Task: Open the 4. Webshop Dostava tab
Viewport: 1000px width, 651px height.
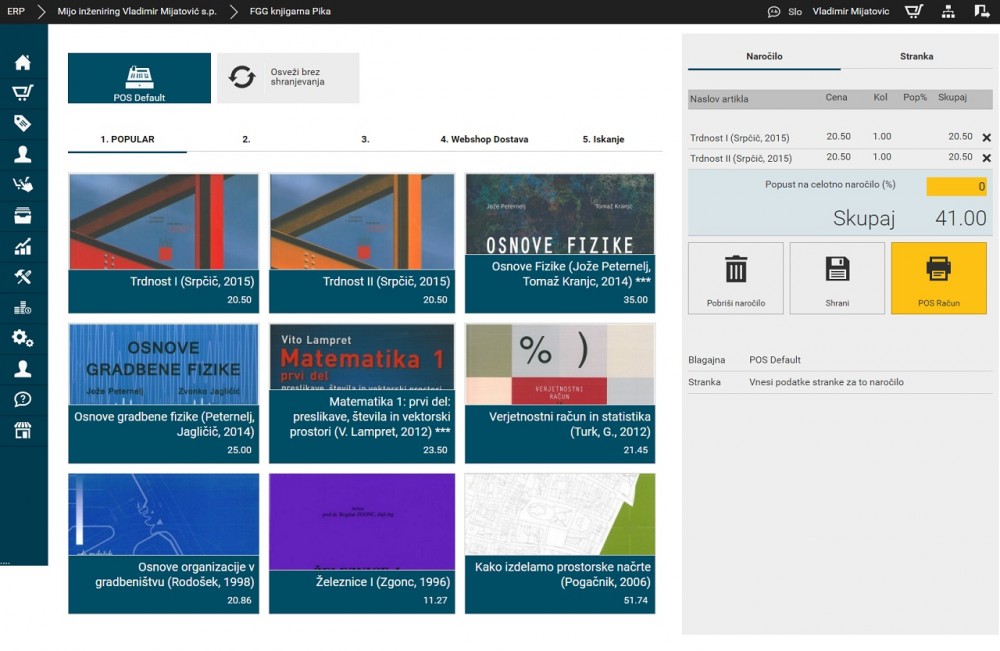Action: pos(484,139)
